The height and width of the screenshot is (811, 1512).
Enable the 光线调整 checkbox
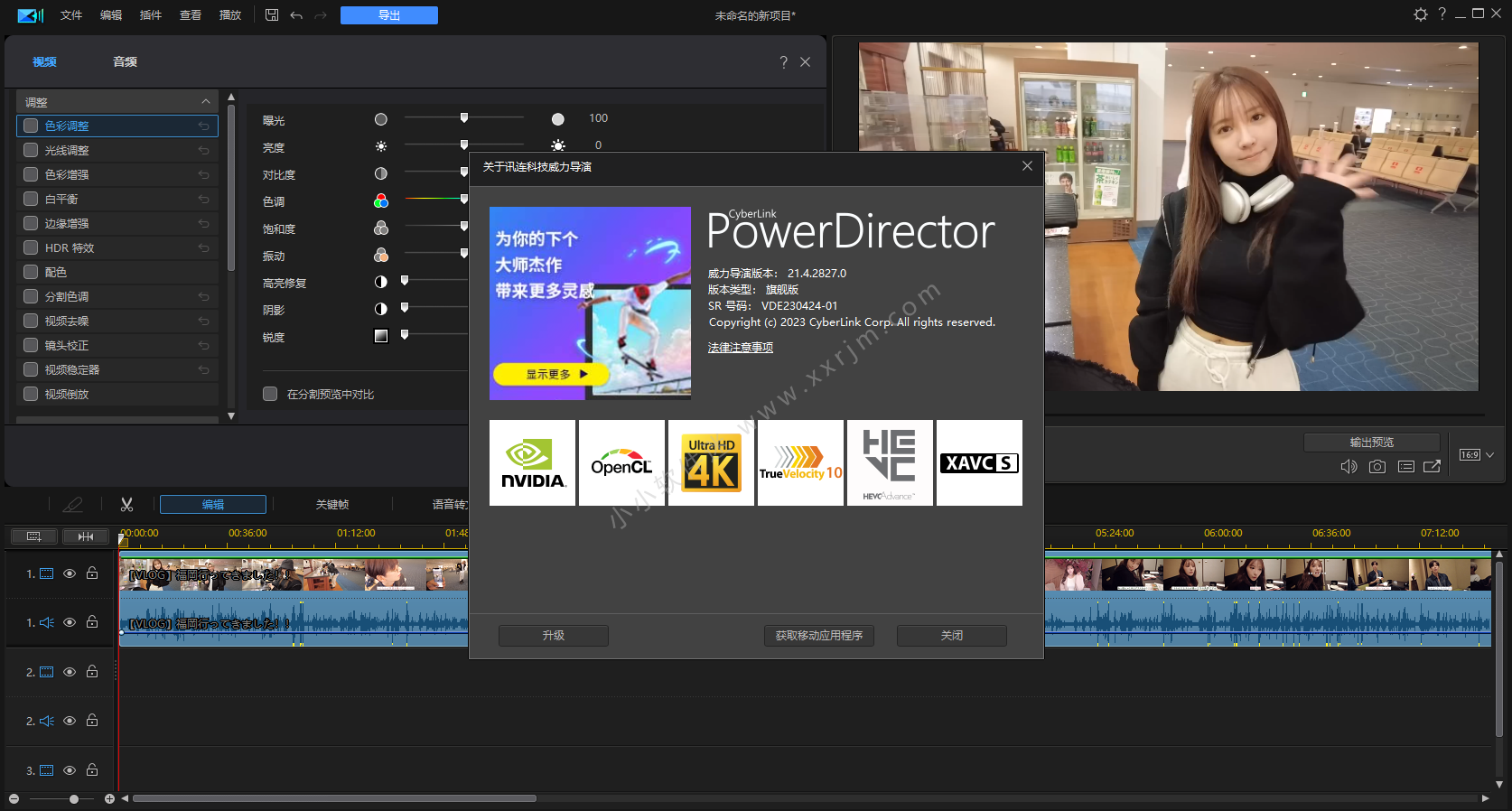pos(31,151)
